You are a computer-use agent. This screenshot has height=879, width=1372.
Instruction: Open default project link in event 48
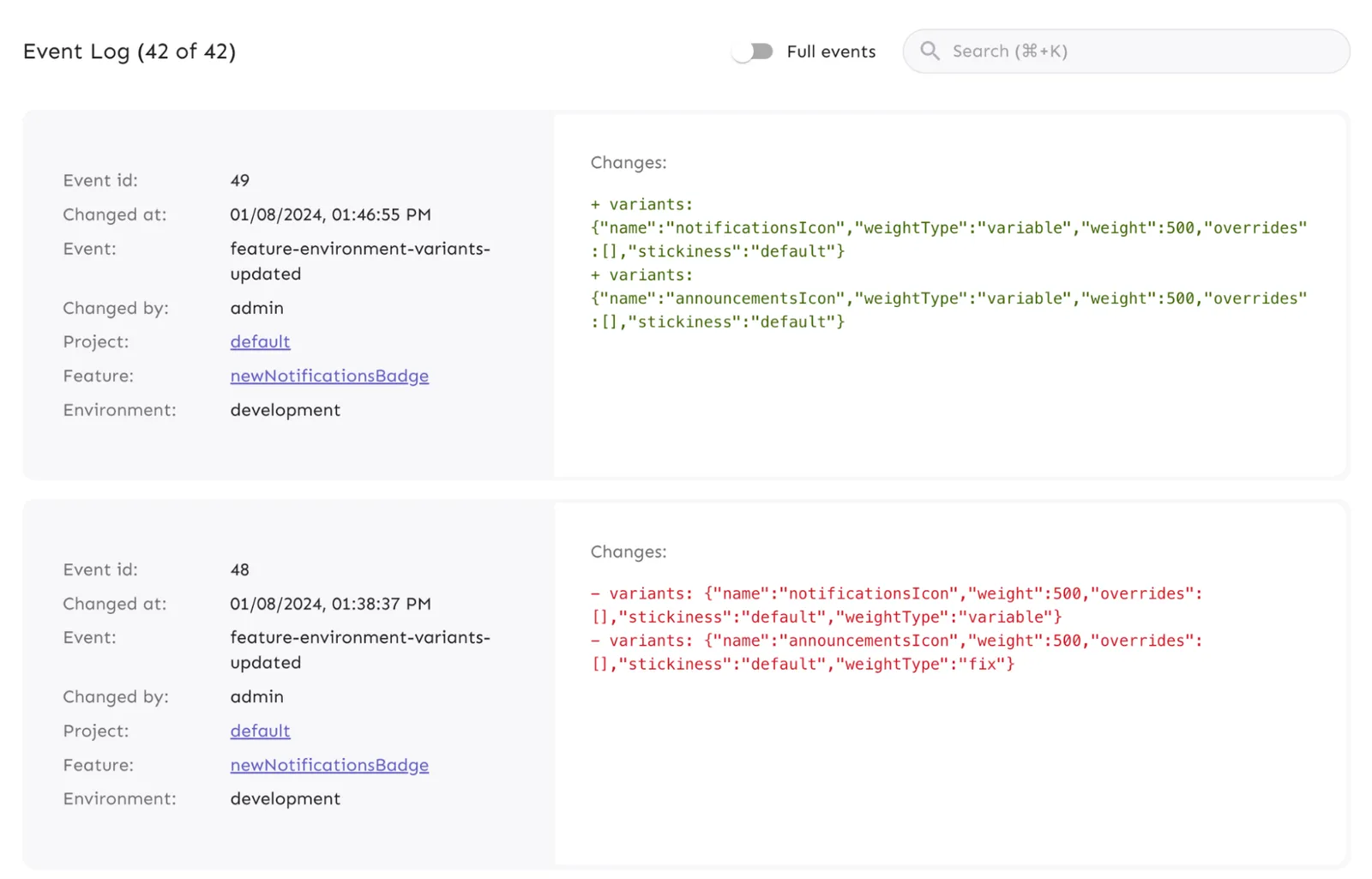click(260, 731)
